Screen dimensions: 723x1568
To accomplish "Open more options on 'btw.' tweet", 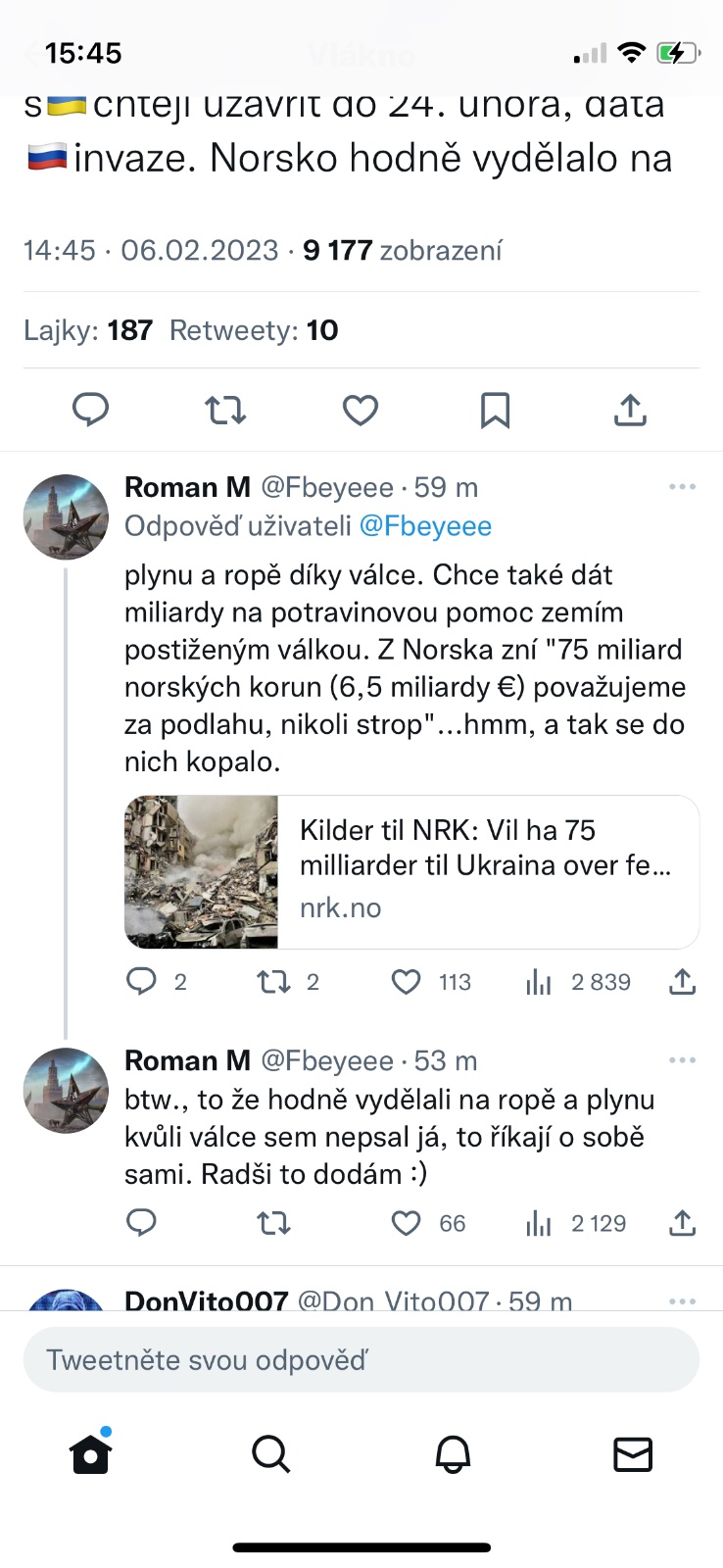I will pyautogui.click(x=682, y=1060).
